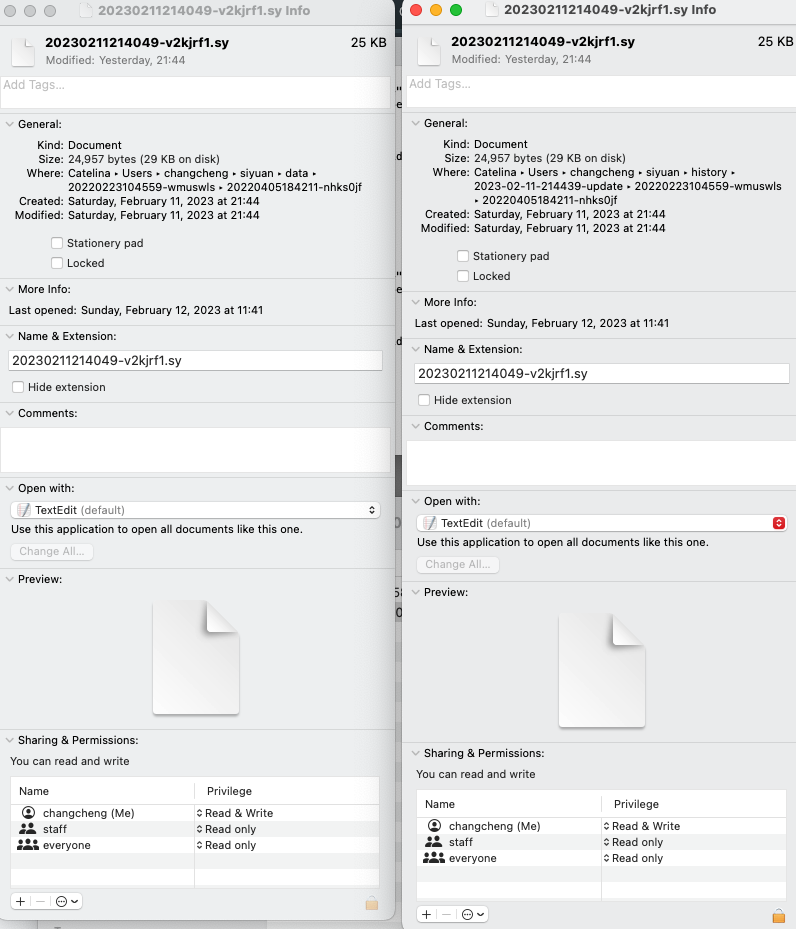Screen dimensions: 796x929
Task: Click Change All button in left window
Action: [x=52, y=551]
